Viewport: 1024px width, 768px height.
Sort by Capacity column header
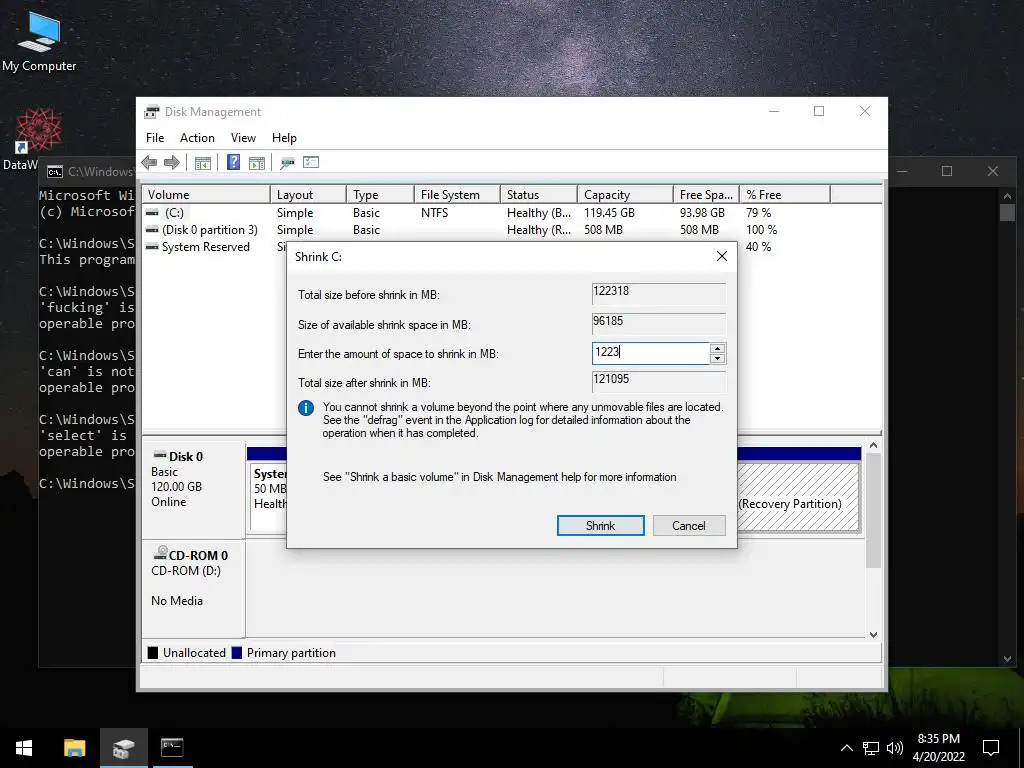coord(625,195)
